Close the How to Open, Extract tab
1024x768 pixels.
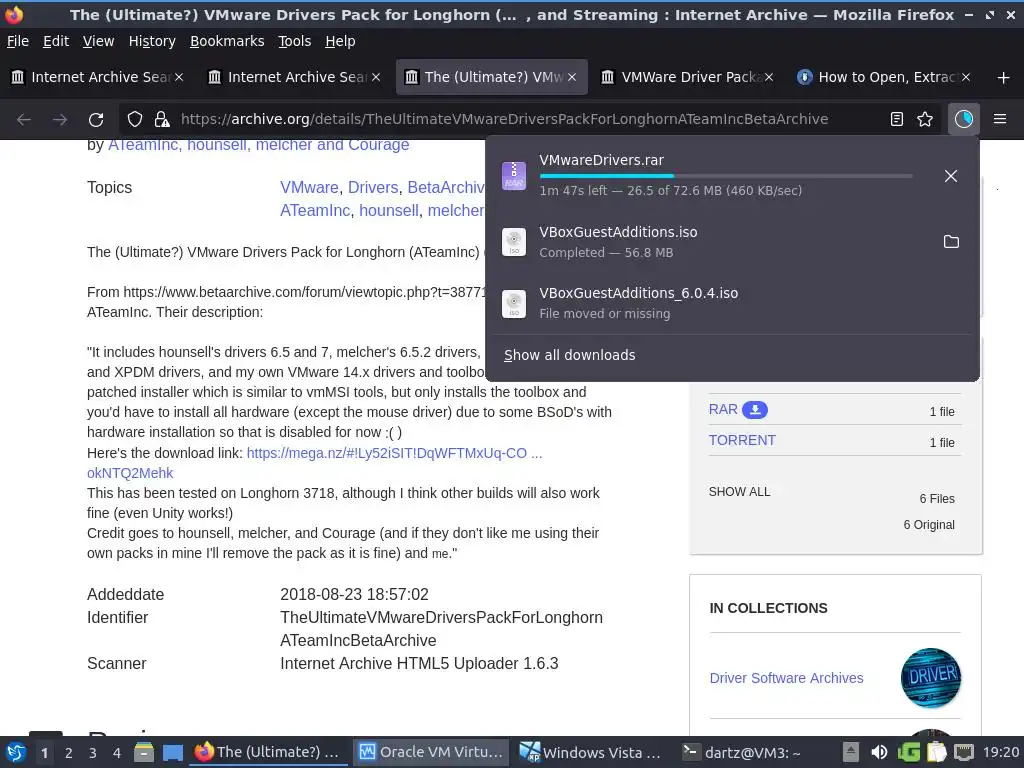pyautogui.click(x=966, y=77)
